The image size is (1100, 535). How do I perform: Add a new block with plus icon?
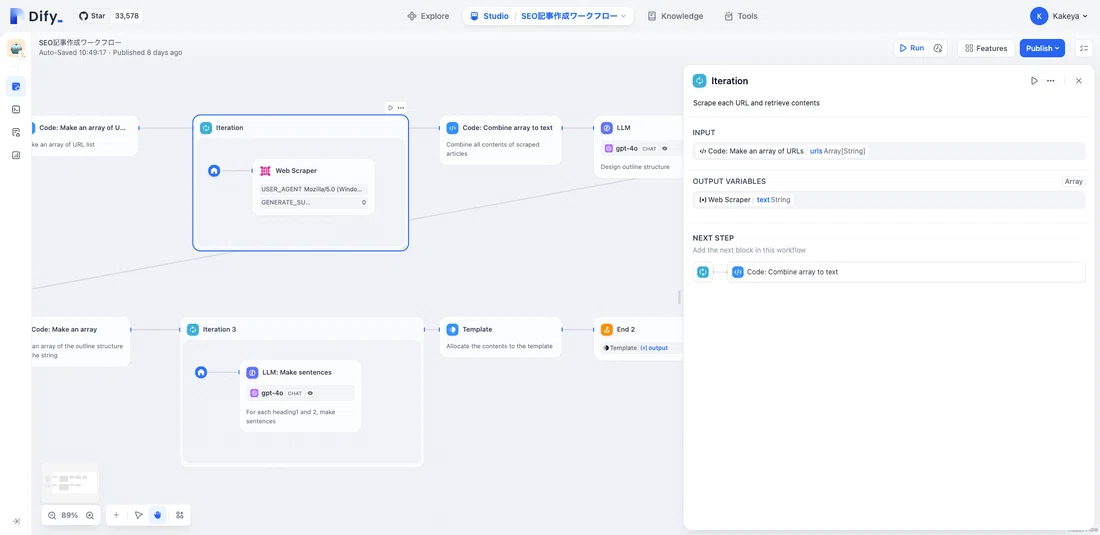[x=116, y=515]
